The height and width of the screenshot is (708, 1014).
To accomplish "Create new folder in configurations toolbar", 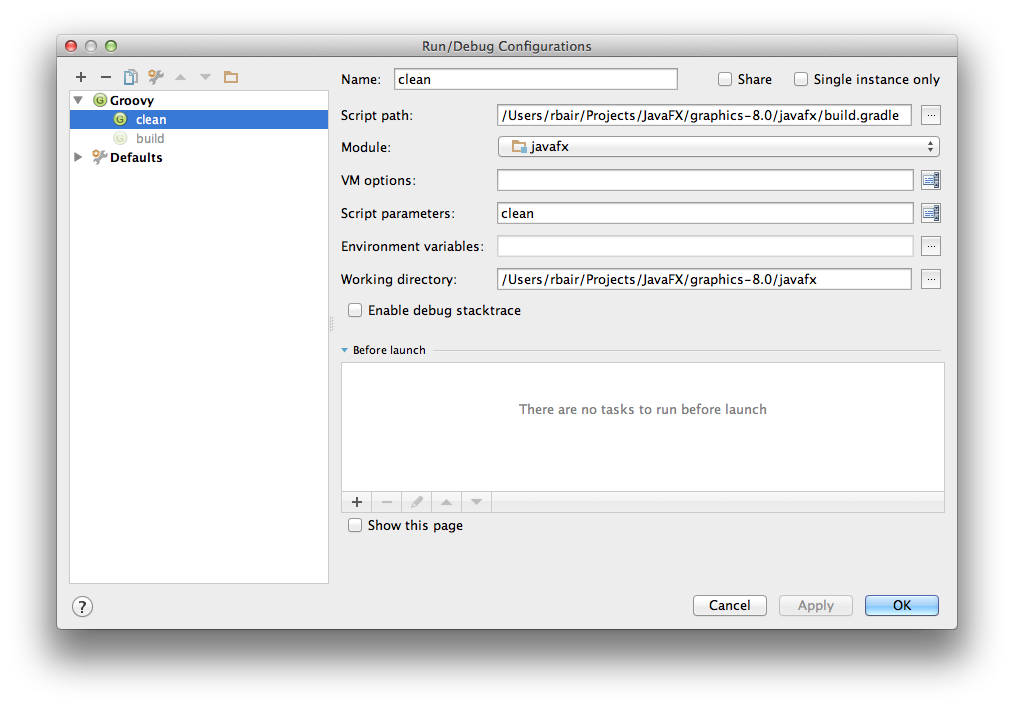I will [231, 77].
